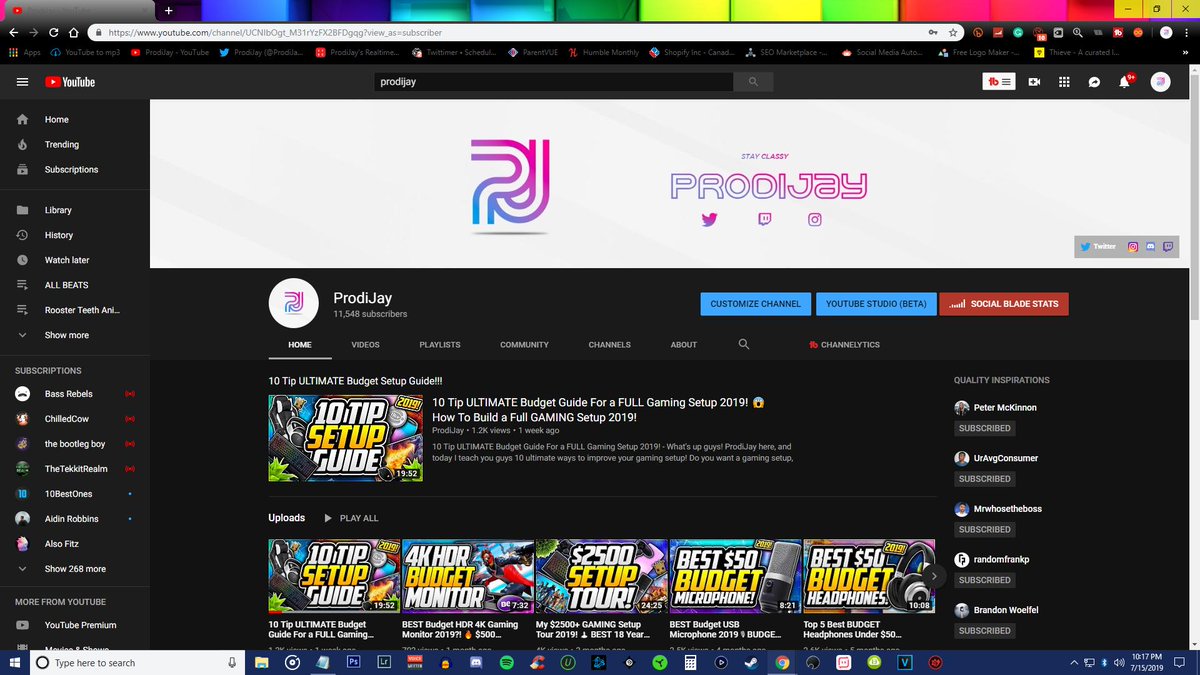Open the featured 10 Tip Setup Guide thumbnail
1200x675 pixels.
tap(345, 438)
